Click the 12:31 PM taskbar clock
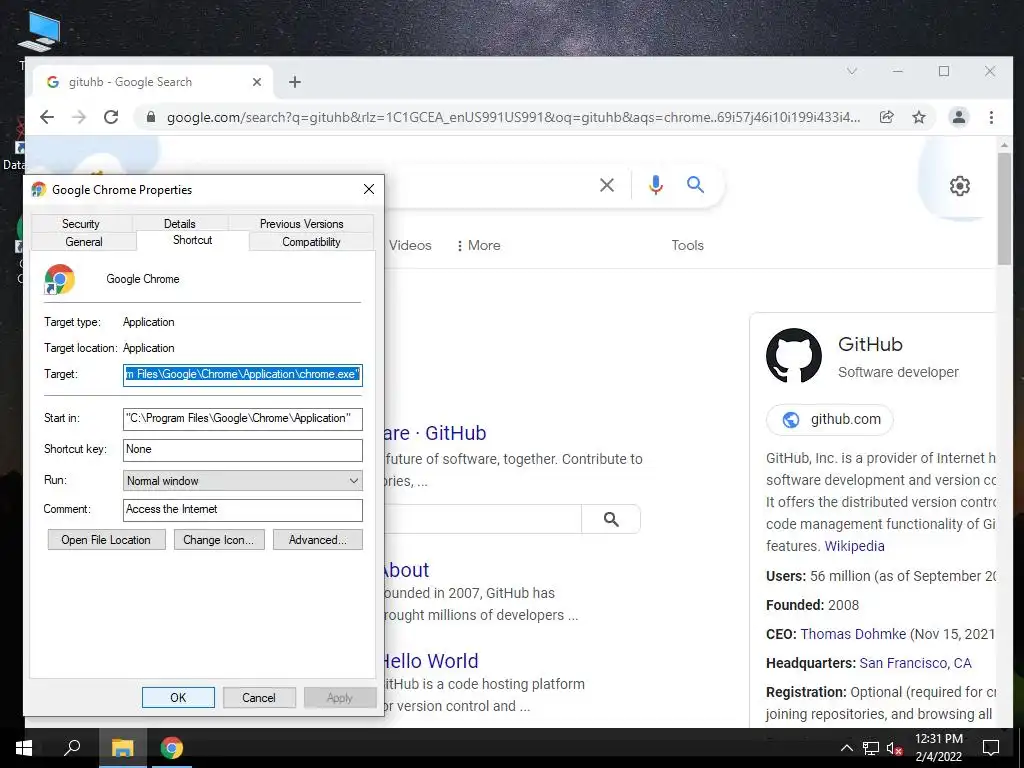 (938, 739)
